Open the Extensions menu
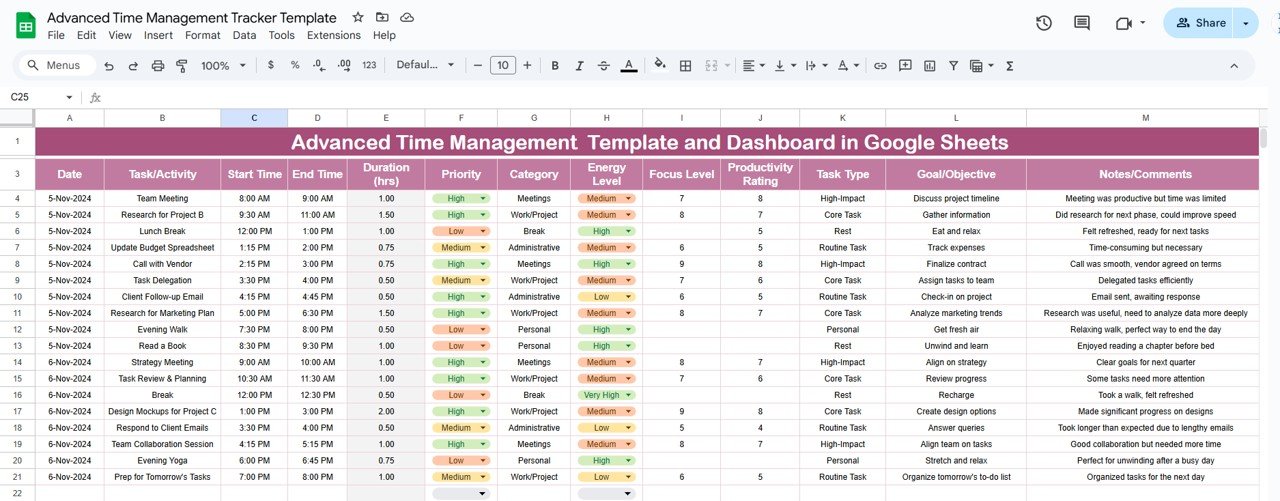This screenshot has width=1280, height=501. pyautogui.click(x=334, y=35)
